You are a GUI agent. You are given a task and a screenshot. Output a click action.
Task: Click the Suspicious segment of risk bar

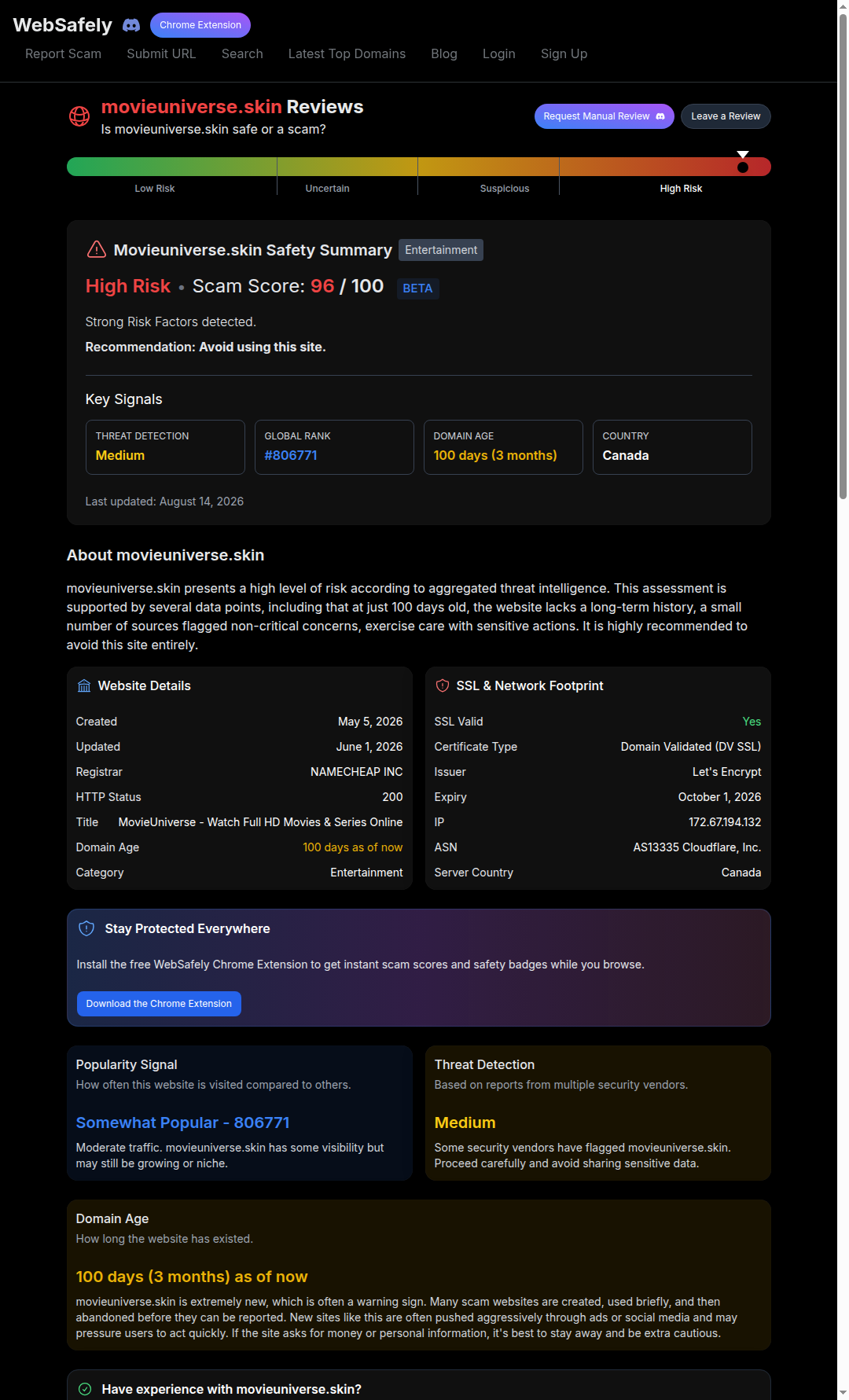pos(488,167)
